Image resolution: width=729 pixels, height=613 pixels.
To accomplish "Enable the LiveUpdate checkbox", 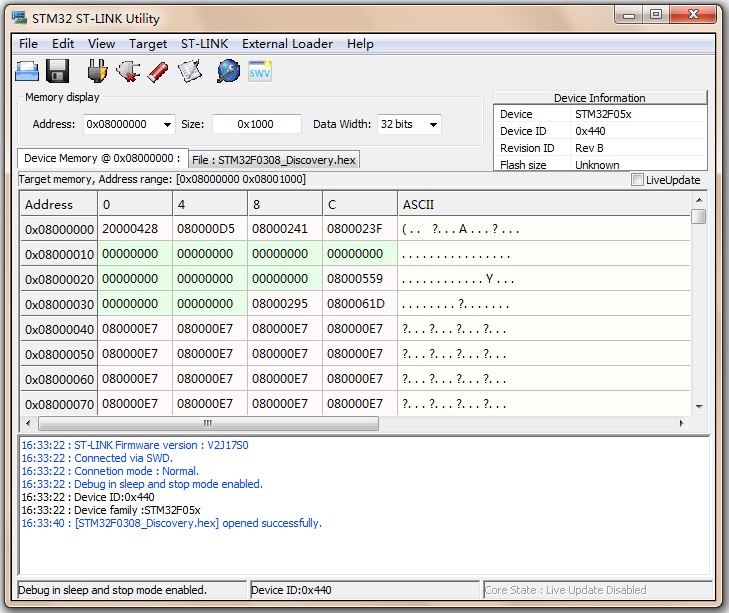I will (637, 180).
